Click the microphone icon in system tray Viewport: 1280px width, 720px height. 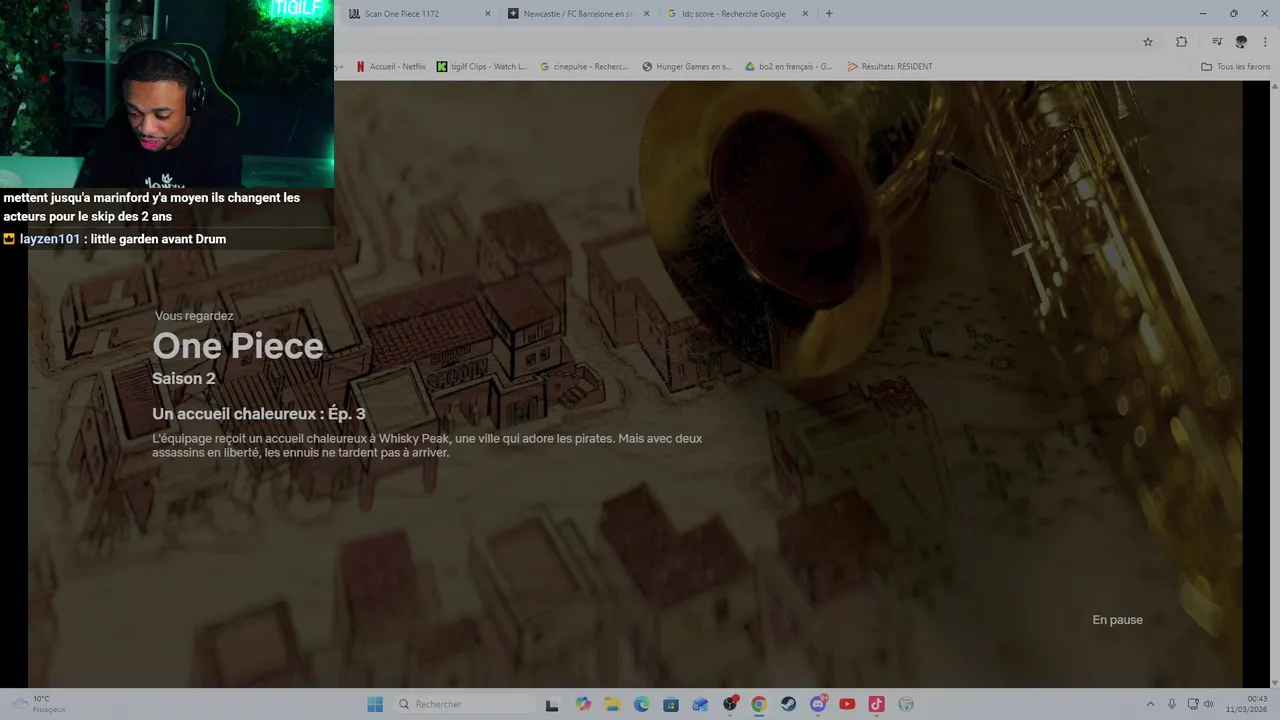pos(1172,704)
